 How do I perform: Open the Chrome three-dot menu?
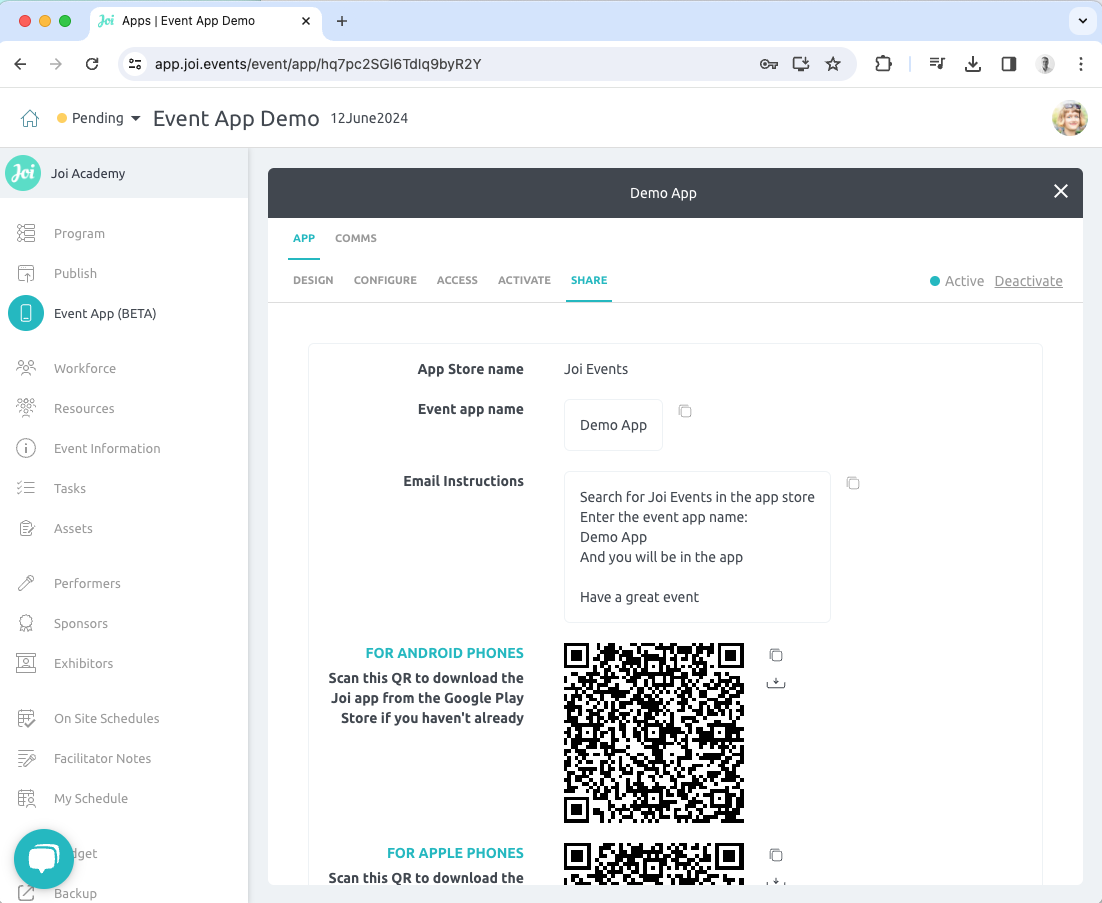1081,64
